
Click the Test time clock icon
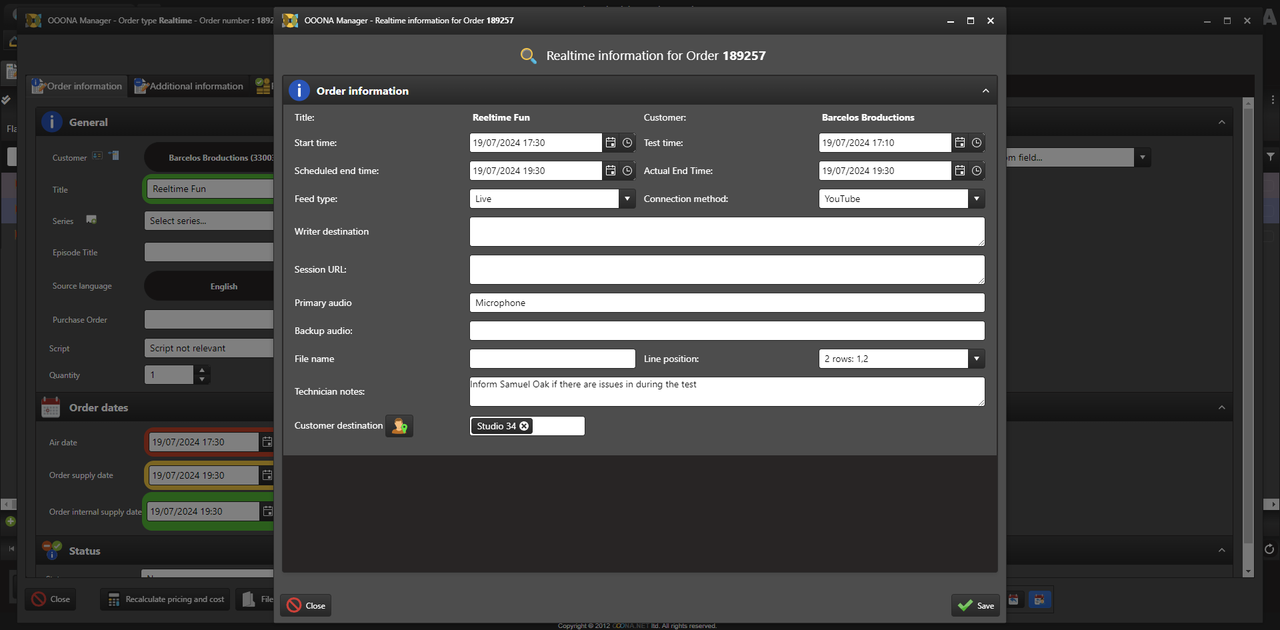tap(976, 143)
